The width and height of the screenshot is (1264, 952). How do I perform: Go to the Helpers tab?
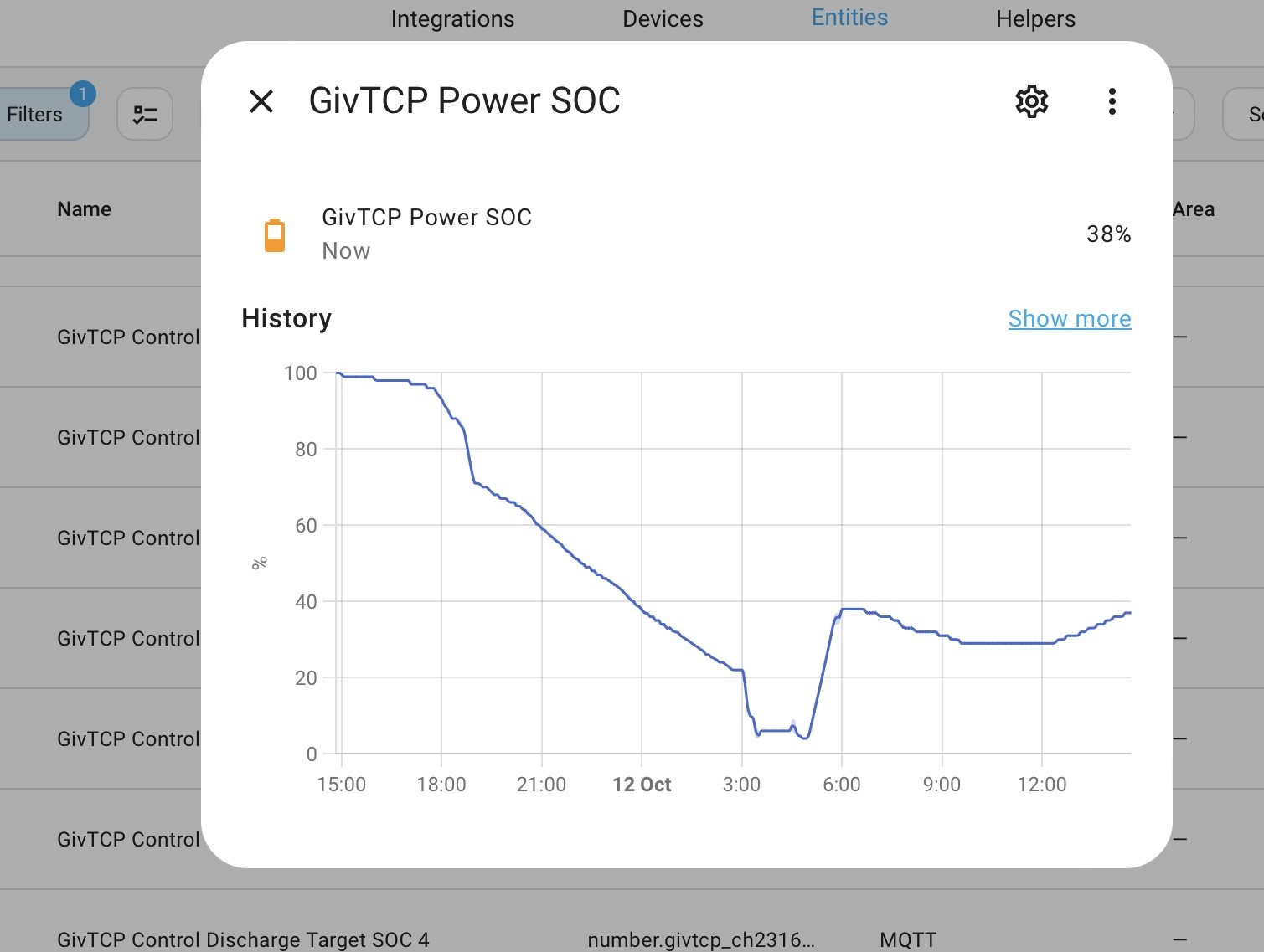coord(1035,18)
